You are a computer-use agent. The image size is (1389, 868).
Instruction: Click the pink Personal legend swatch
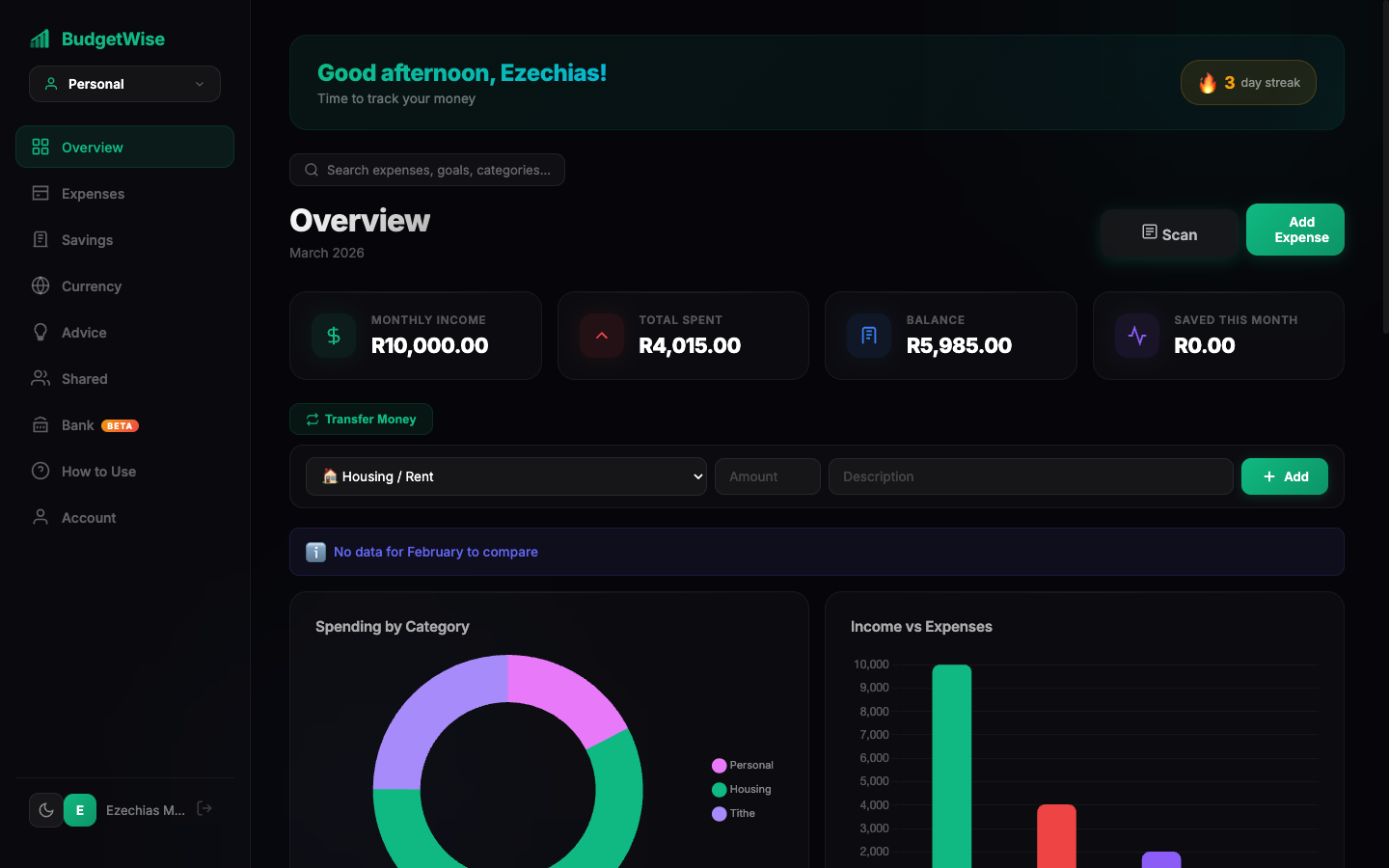pyautogui.click(x=719, y=766)
